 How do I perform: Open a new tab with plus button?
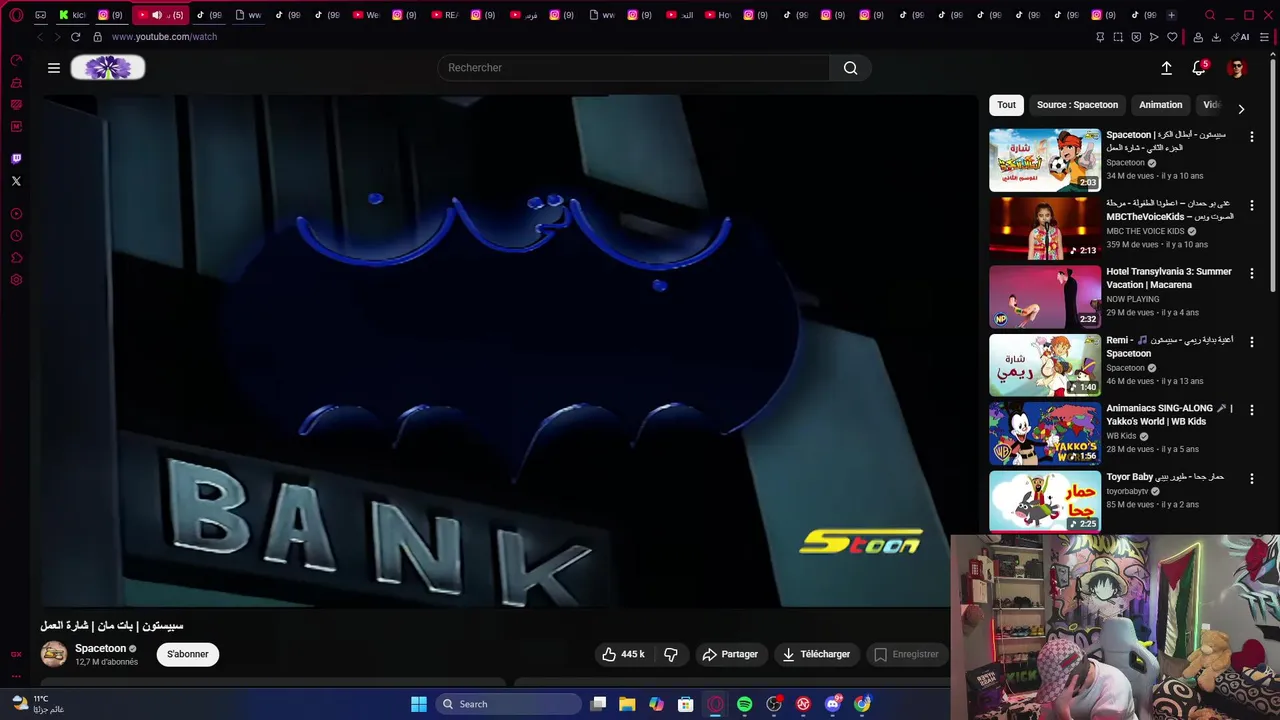pyautogui.click(x=1171, y=15)
